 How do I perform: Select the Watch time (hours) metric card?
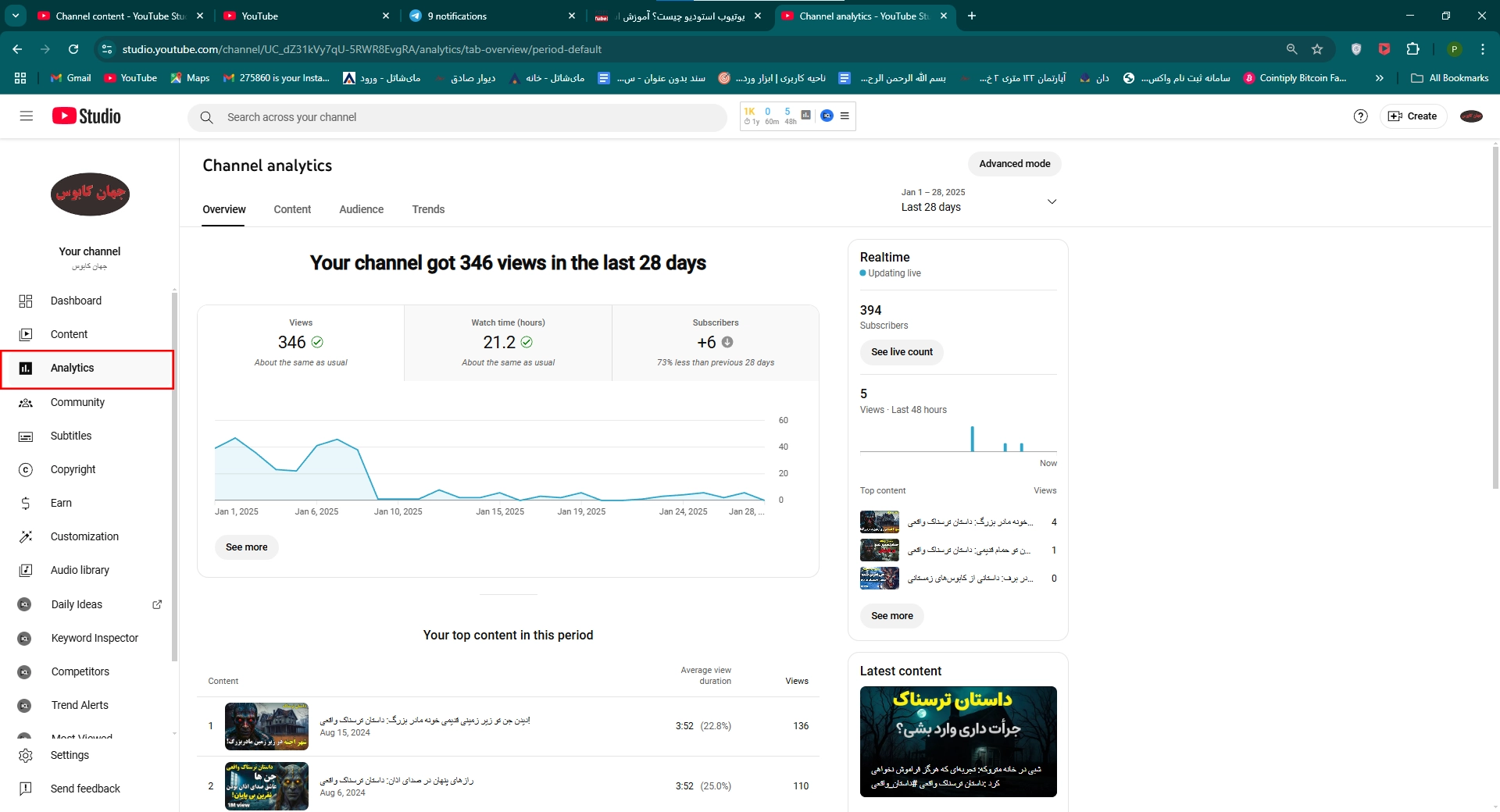pyautogui.click(x=508, y=343)
